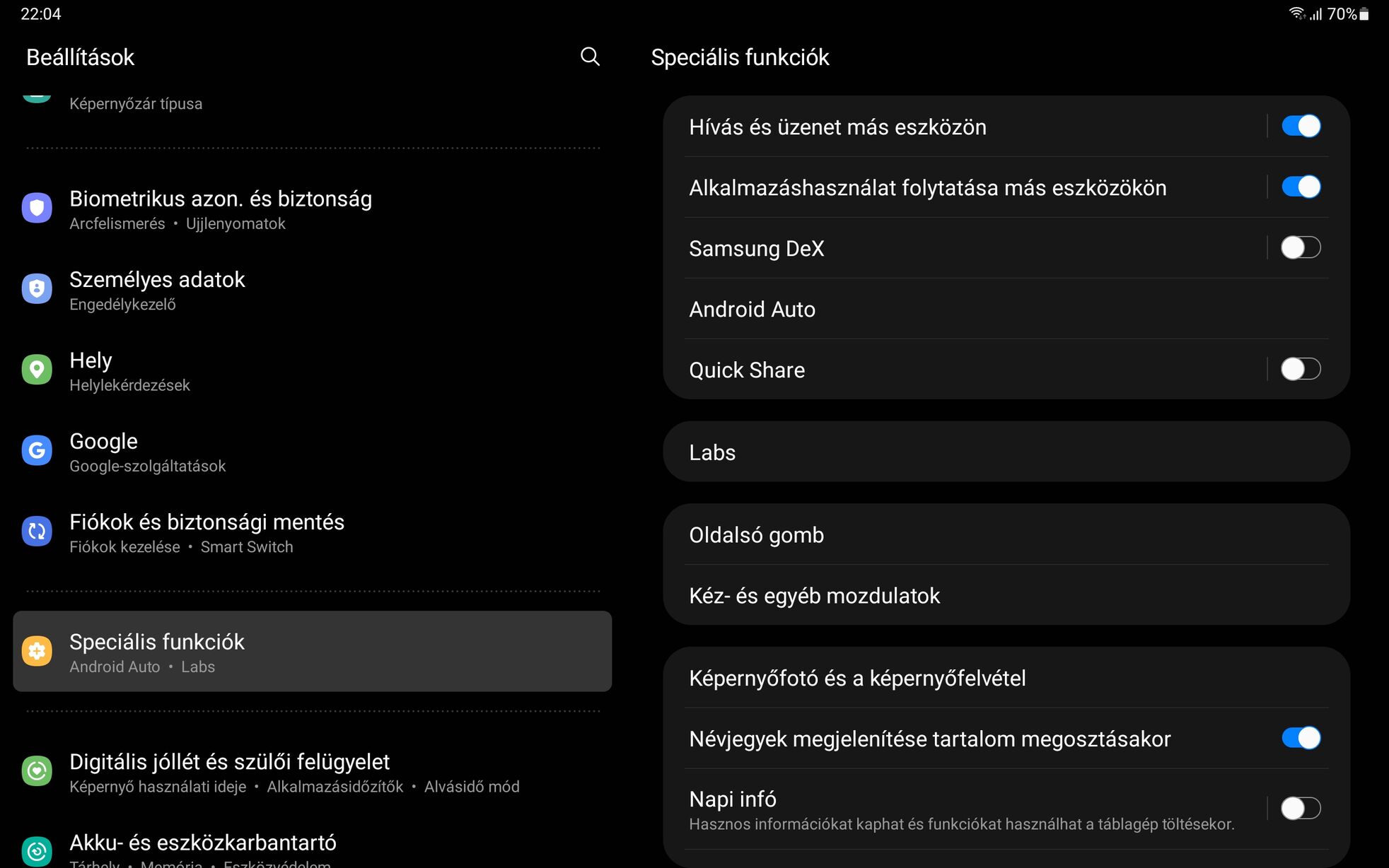Tap the Digitális jóllét green icon
This screenshot has width=1389, height=868.
click(x=37, y=771)
